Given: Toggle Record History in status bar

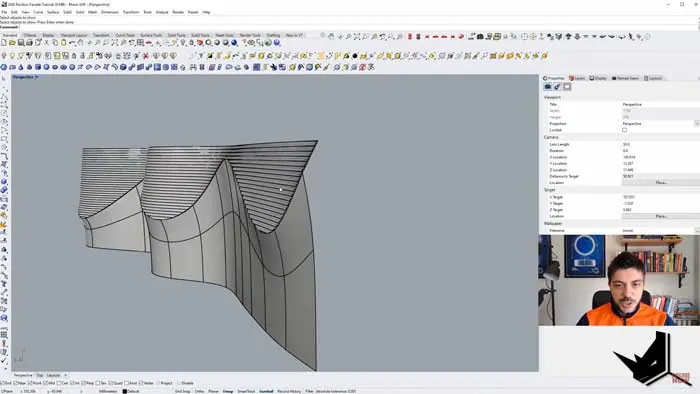Looking at the screenshot, I should (x=289, y=391).
